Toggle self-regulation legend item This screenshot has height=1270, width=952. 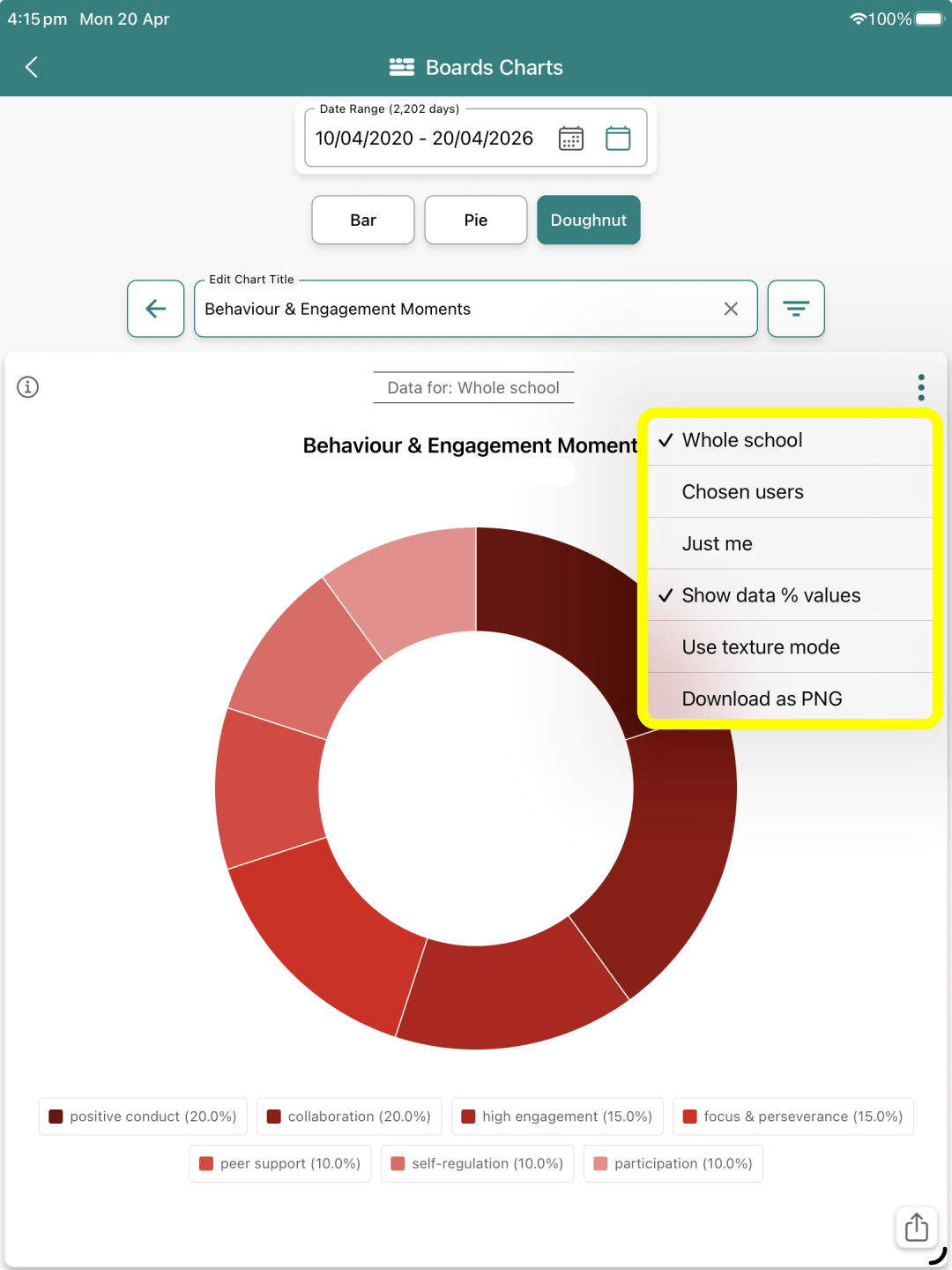[x=478, y=1164]
